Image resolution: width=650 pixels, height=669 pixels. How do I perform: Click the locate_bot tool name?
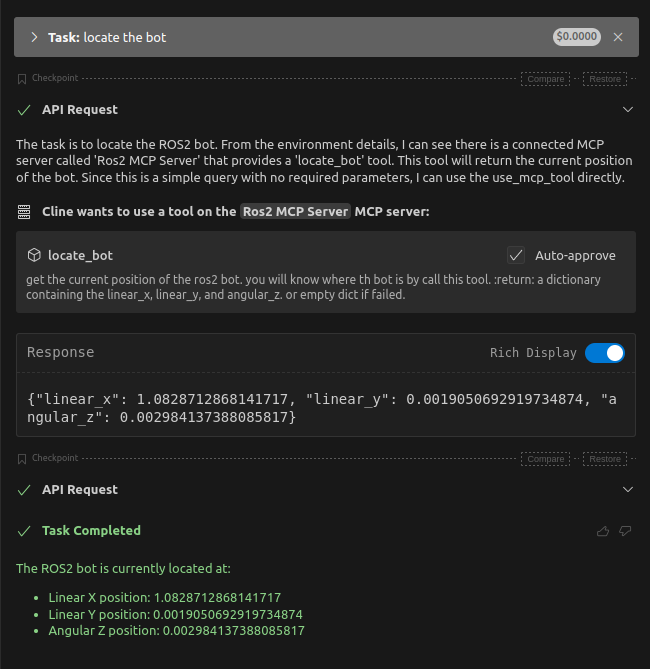pyautogui.click(x=80, y=256)
